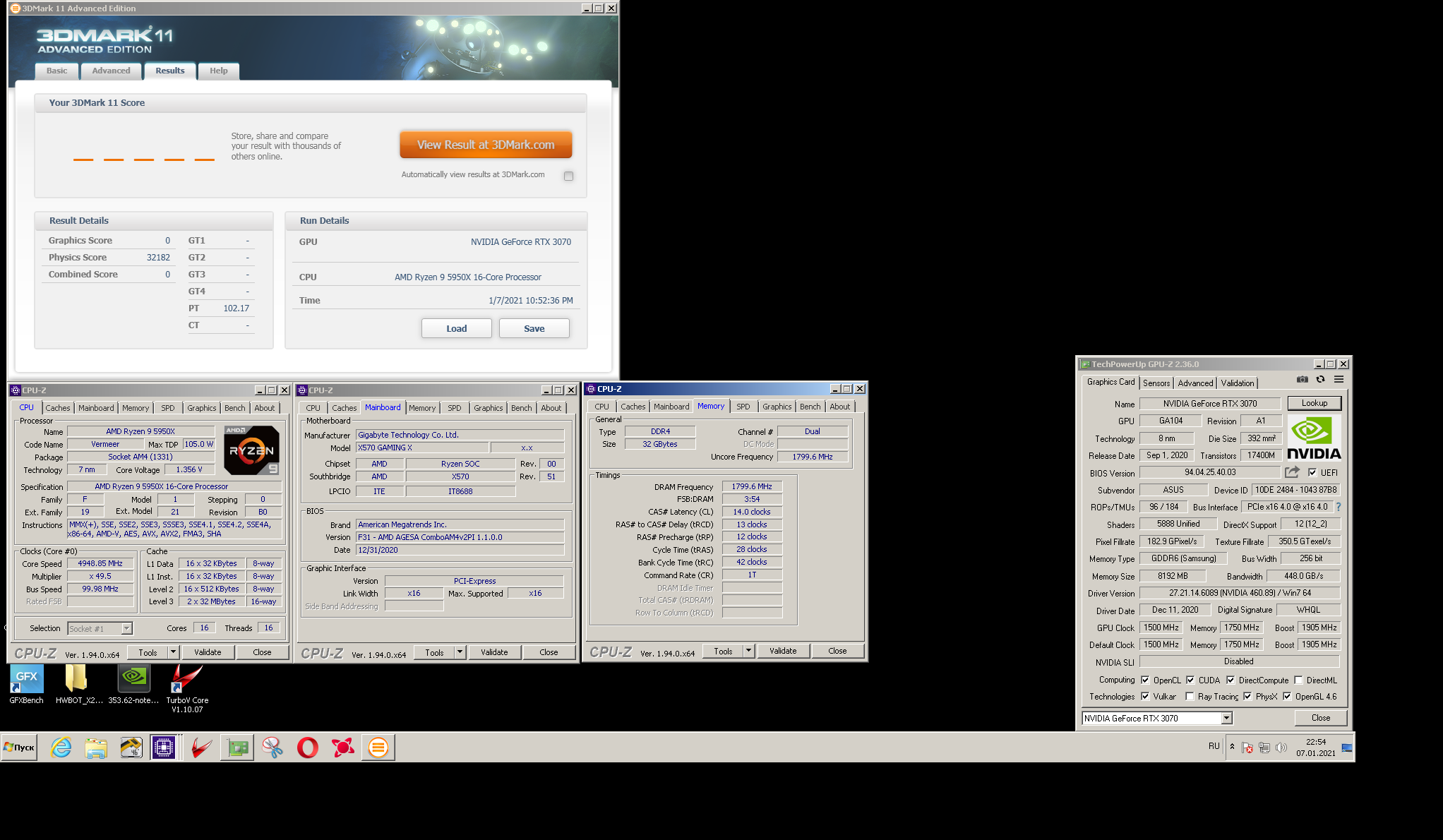Show hidden system tray icons
Image resolution: width=1443 pixels, height=840 pixels.
(x=1232, y=747)
